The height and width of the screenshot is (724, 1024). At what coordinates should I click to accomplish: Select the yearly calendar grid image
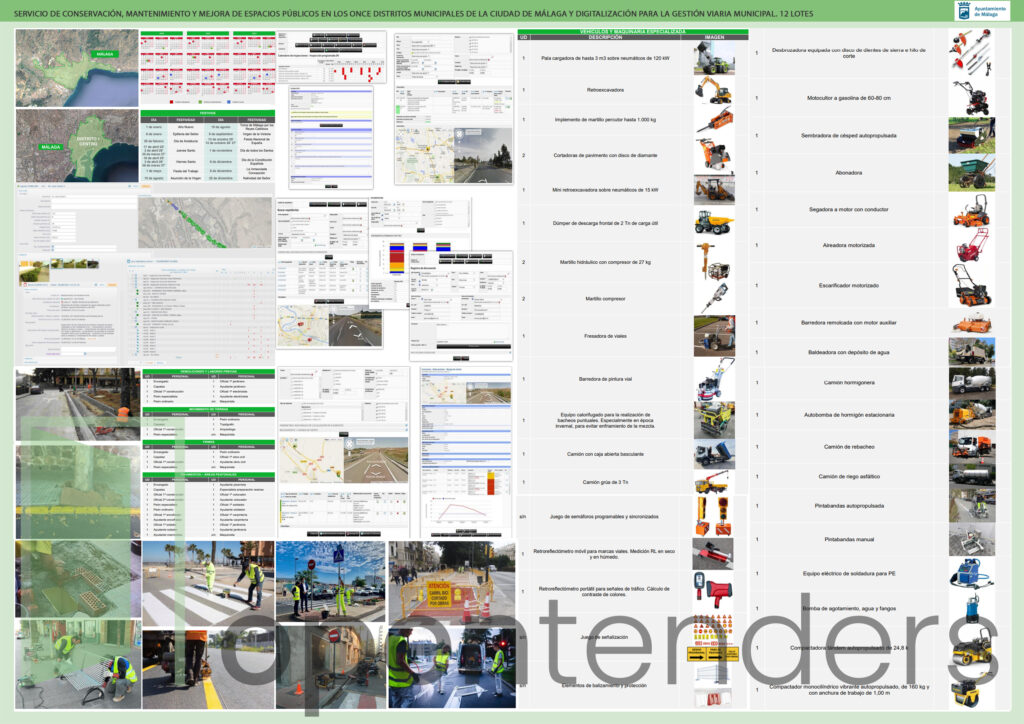coord(208,67)
